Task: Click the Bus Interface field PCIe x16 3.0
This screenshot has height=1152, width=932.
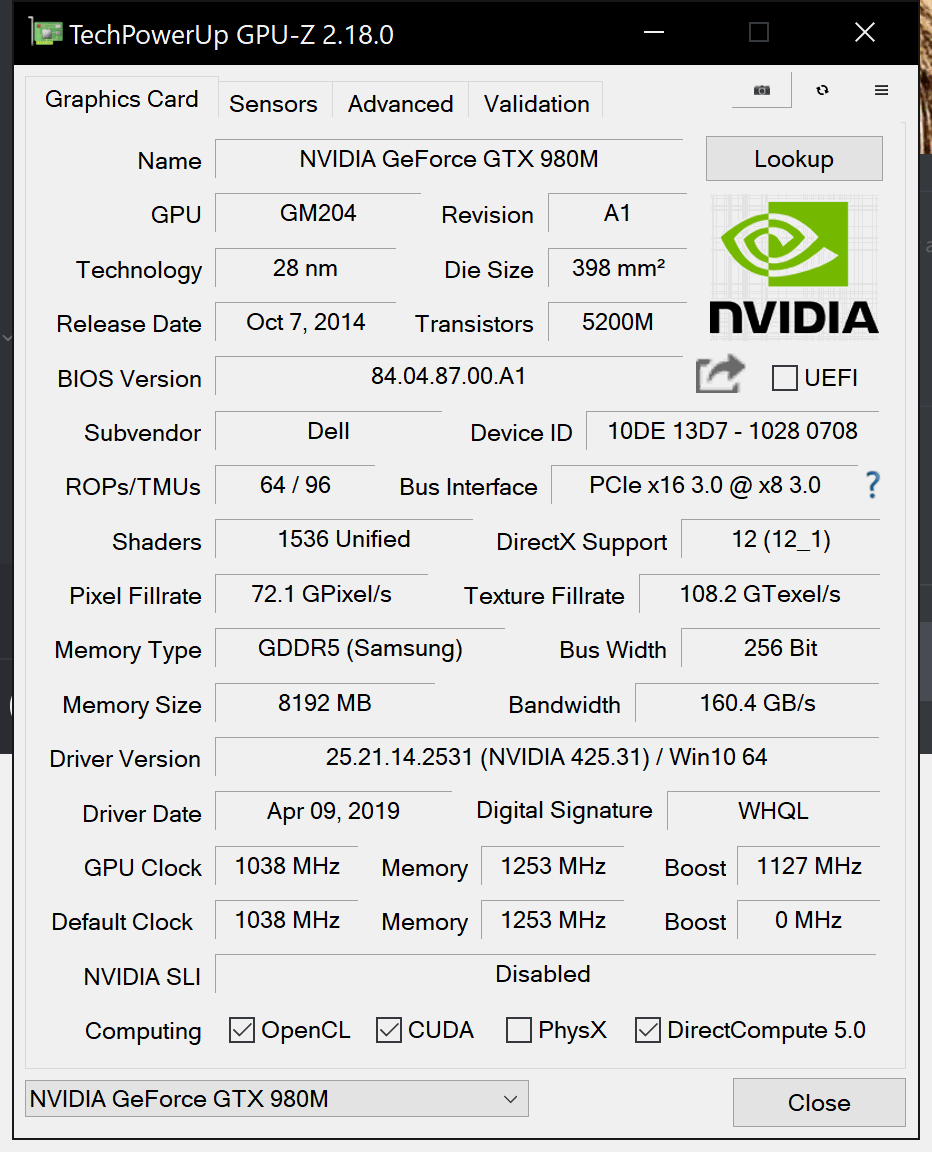Action: 704,485
